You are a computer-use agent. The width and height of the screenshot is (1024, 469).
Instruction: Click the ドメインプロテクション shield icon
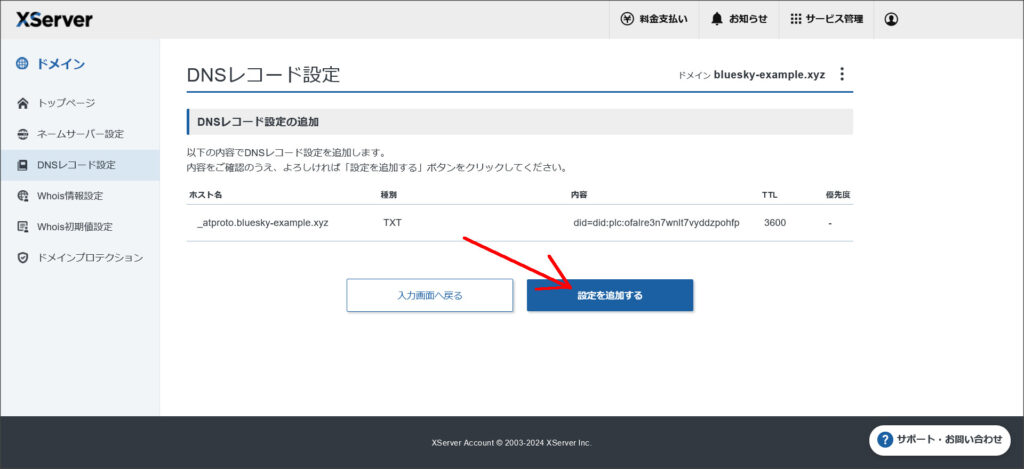(x=23, y=258)
